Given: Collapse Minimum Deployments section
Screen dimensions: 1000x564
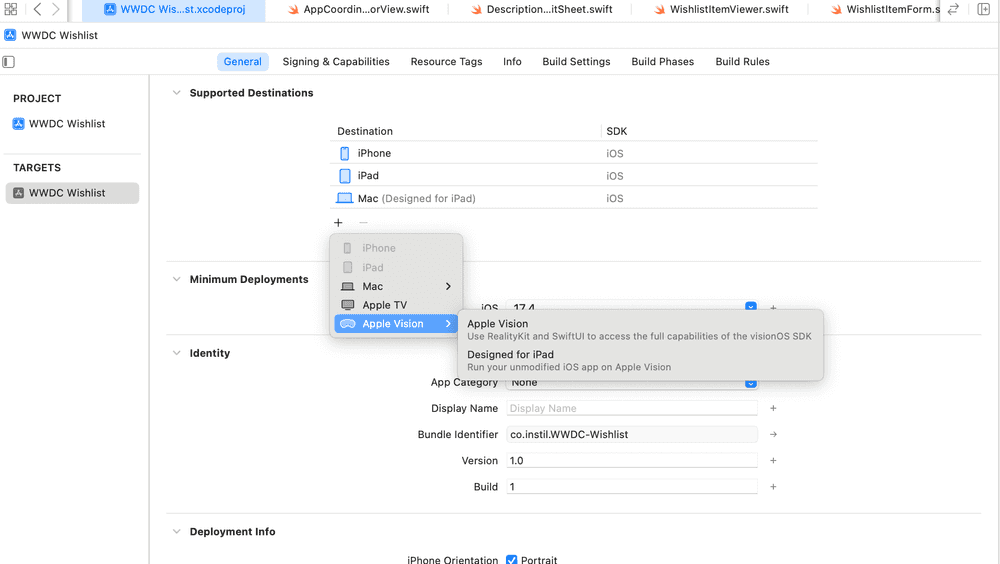Looking at the screenshot, I should pos(177,279).
